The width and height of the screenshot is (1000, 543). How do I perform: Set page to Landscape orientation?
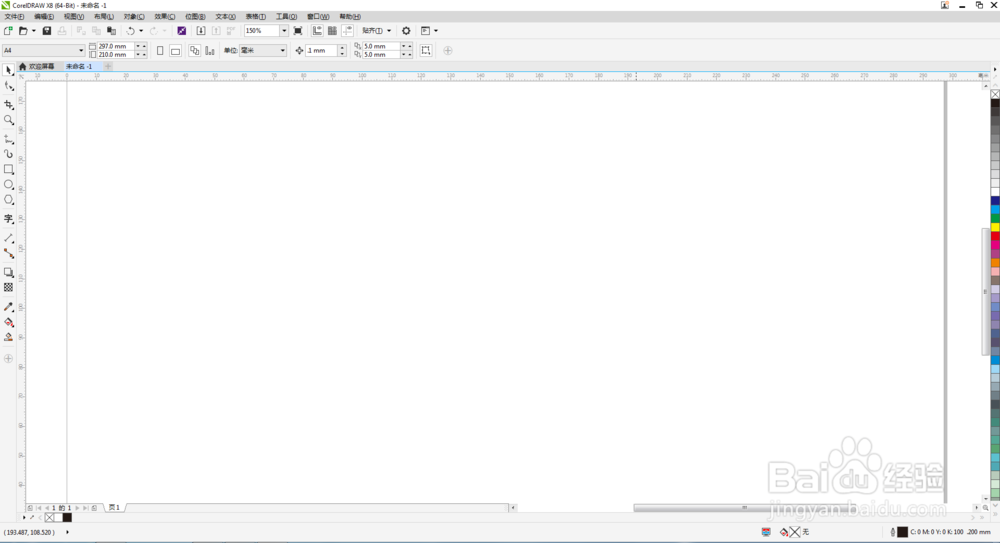(175, 50)
